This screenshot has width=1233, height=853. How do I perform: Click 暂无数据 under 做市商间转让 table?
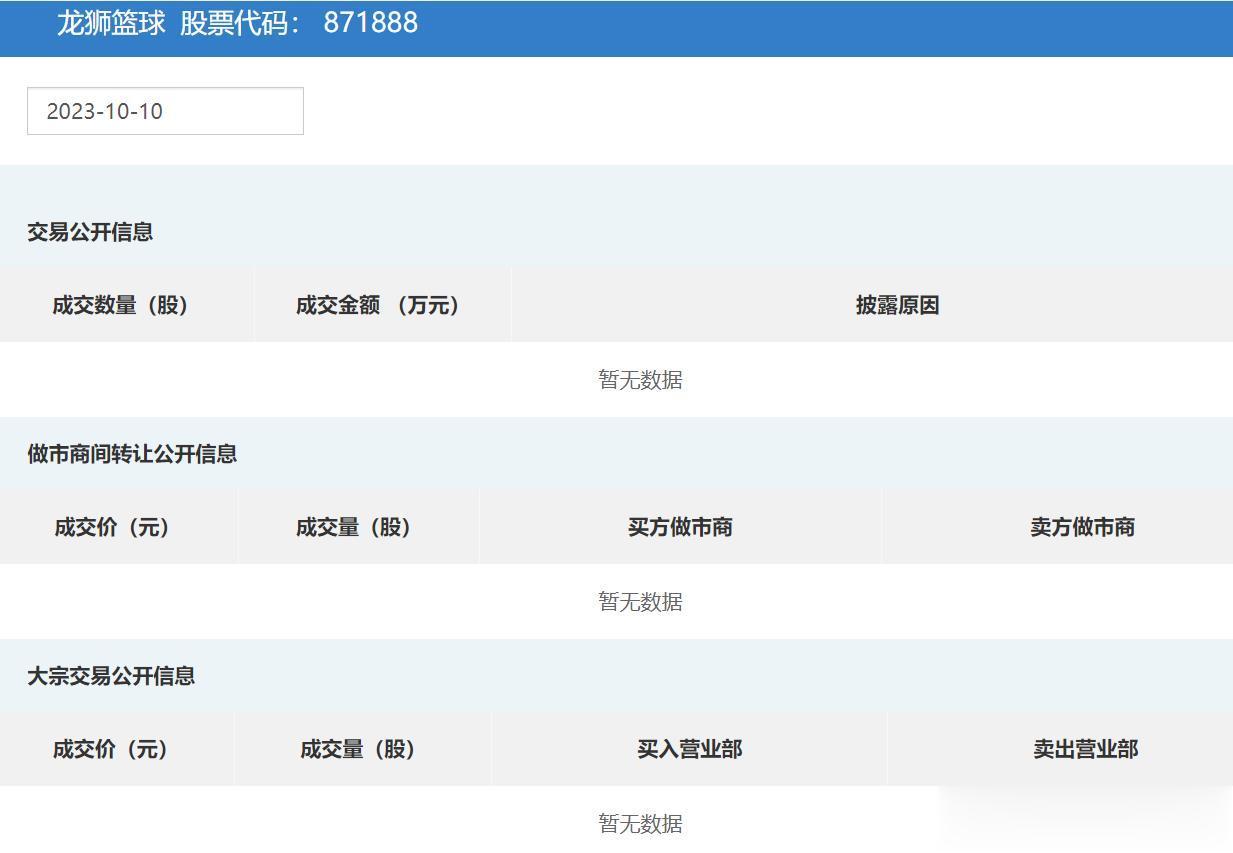pyautogui.click(x=640, y=602)
